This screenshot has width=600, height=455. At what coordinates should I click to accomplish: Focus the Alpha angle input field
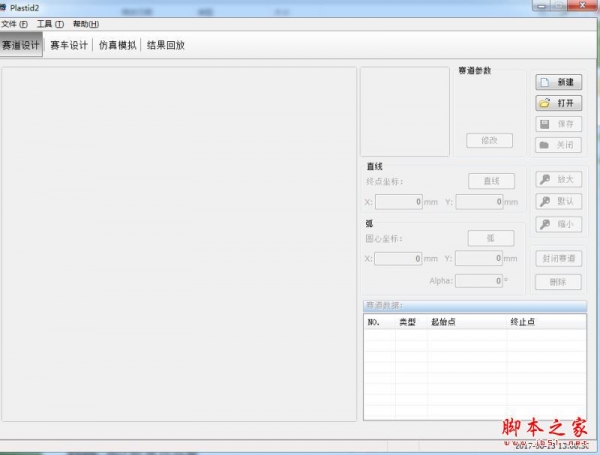click(479, 281)
